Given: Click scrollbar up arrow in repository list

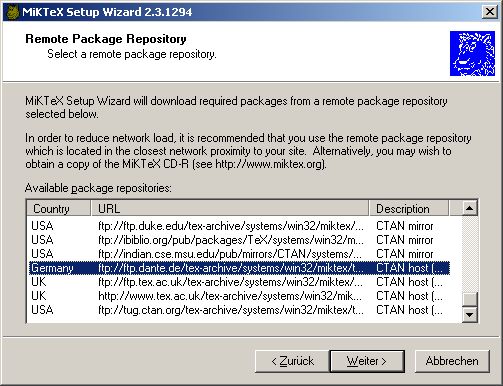Looking at the screenshot, I should coord(469,209).
